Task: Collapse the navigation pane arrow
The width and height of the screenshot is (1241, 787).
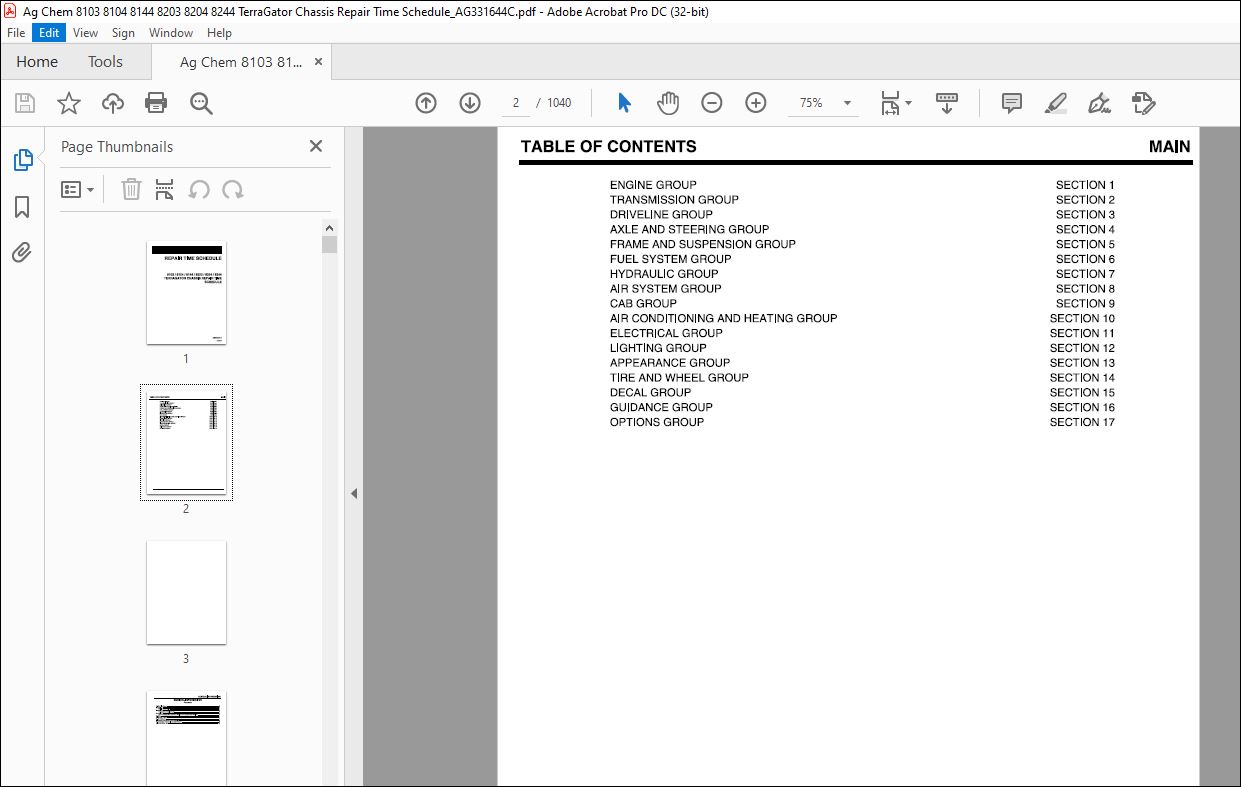Action: pos(353,493)
